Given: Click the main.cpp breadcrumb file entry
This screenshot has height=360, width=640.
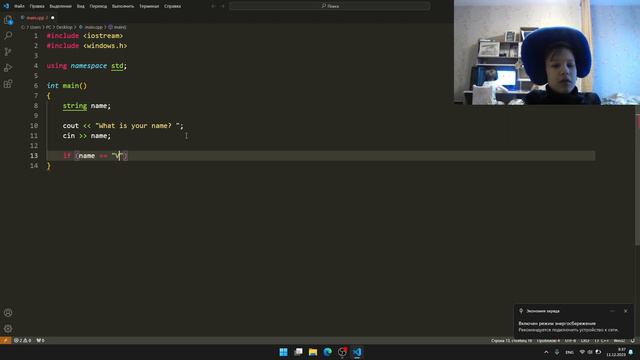Looking at the screenshot, I should click(91, 27).
